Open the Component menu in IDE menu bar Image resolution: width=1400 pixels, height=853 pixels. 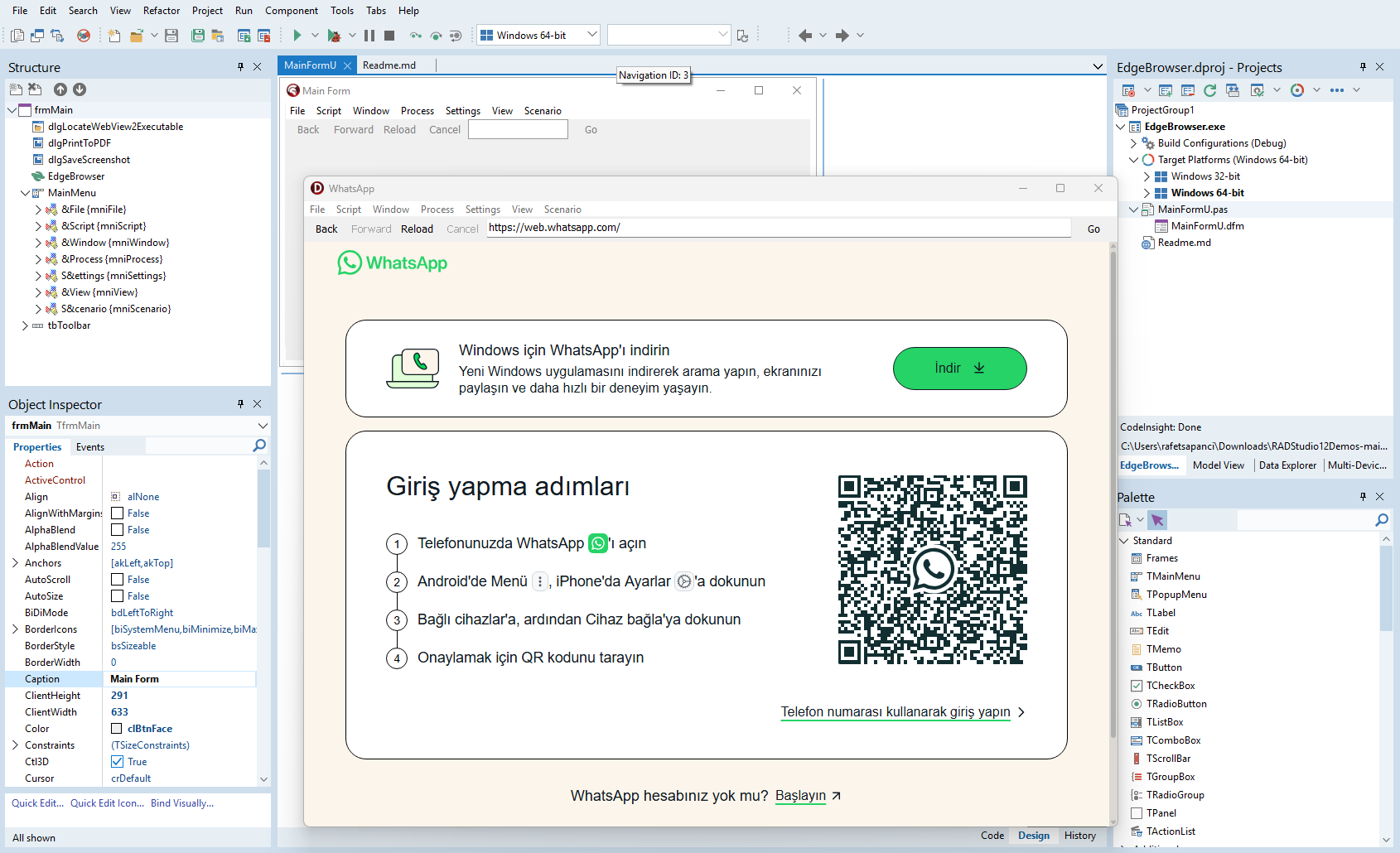[292, 11]
